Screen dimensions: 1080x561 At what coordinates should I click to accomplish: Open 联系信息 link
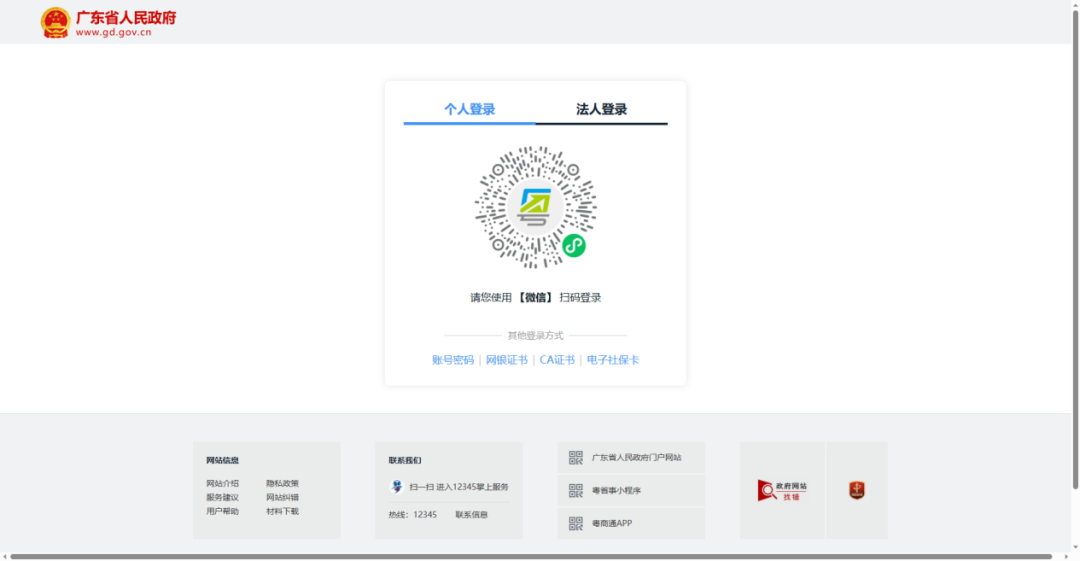point(471,515)
